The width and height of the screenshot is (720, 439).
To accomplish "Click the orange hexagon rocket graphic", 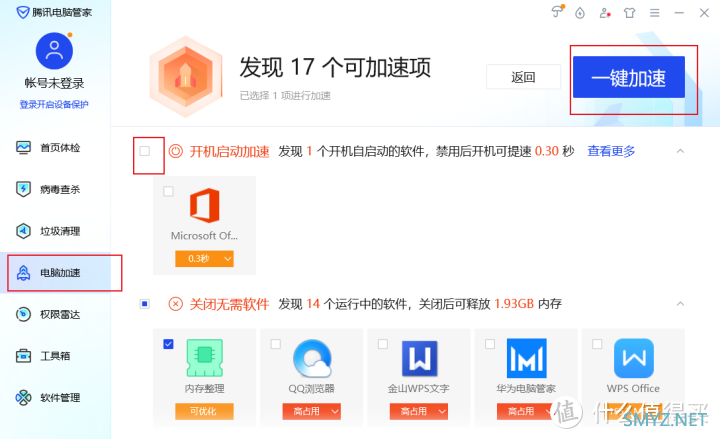I will 186,76.
